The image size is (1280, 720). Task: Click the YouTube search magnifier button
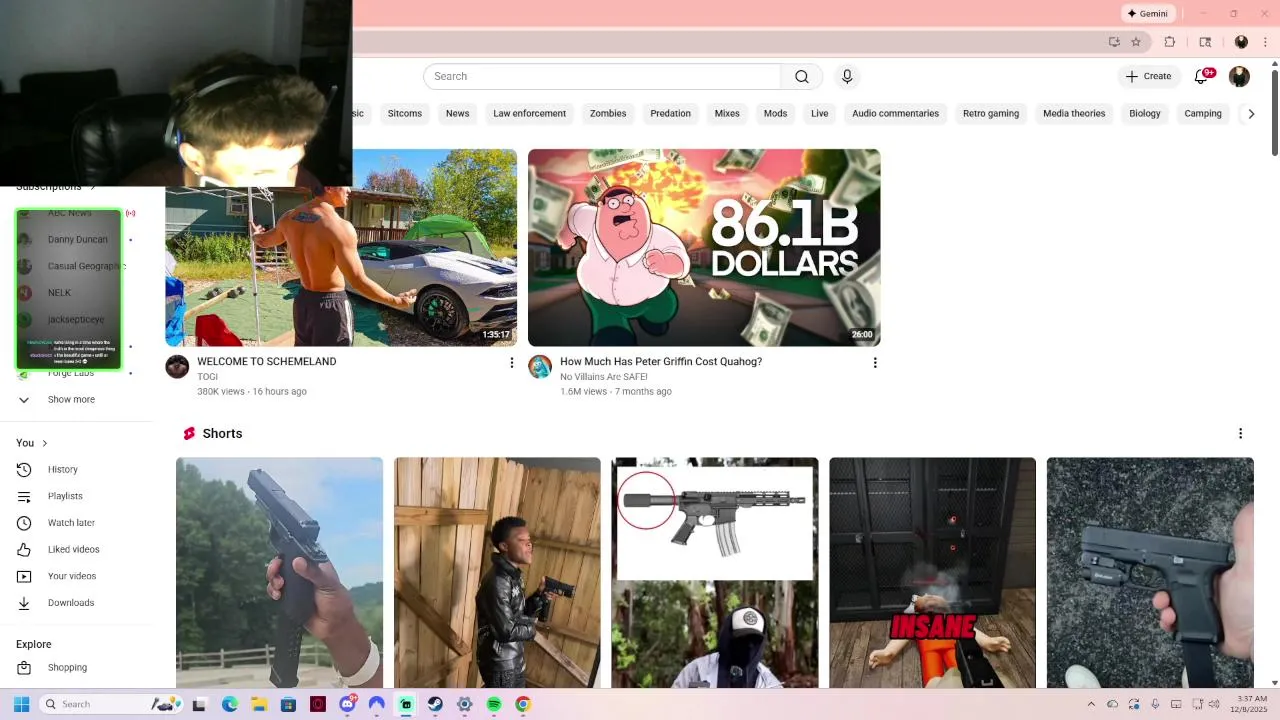[801, 77]
